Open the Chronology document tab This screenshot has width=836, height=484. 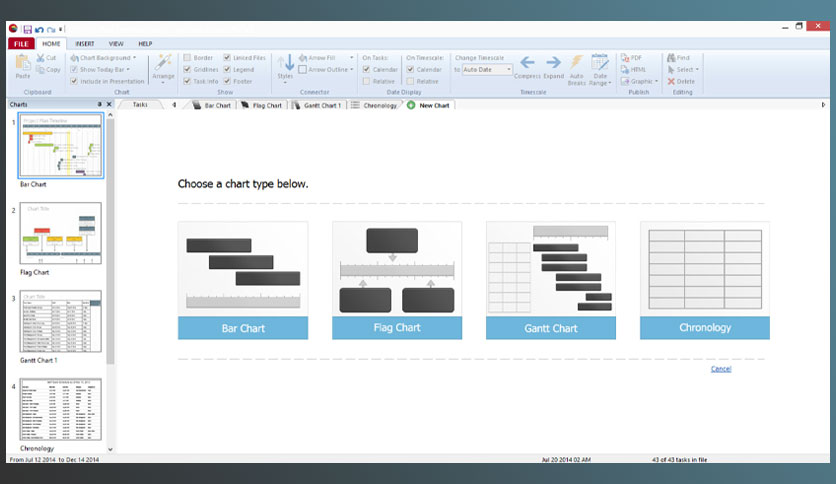[x=374, y=106]
